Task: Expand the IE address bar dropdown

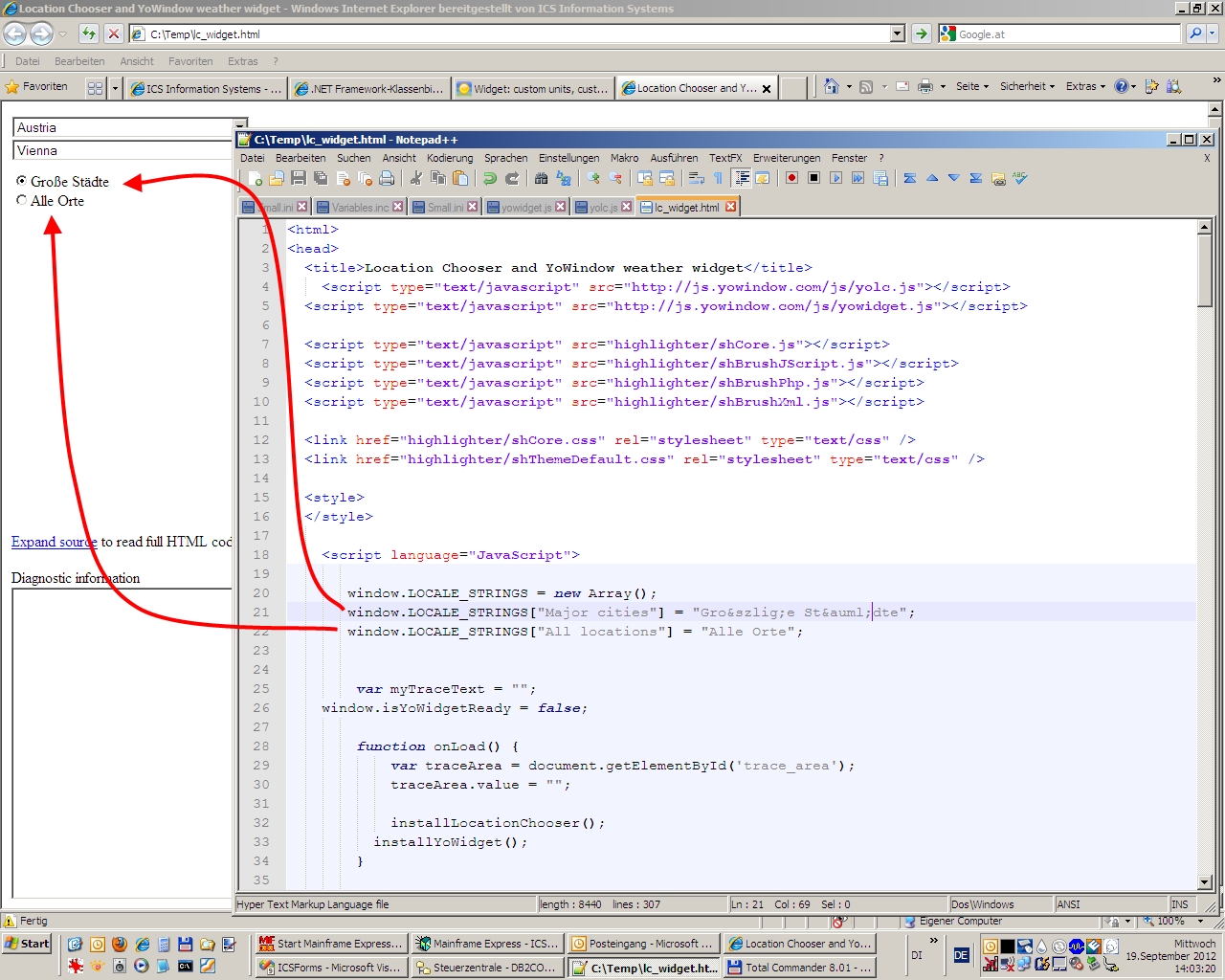Action: point(897,34)
